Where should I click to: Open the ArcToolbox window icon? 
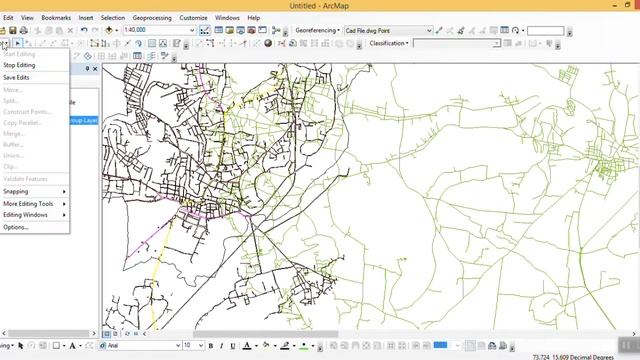point(251,30)
